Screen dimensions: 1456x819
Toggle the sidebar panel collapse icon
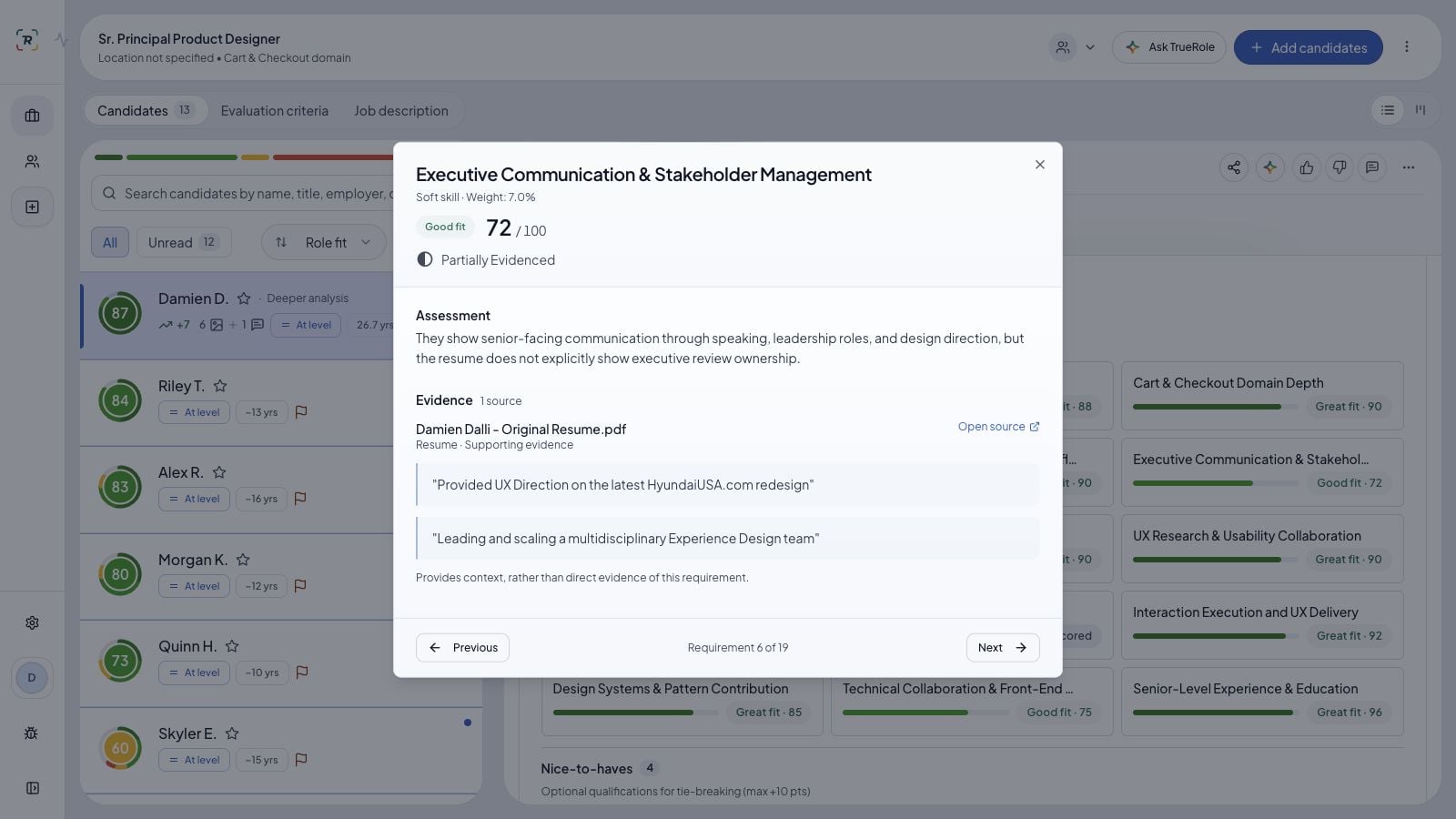point(32,788)
